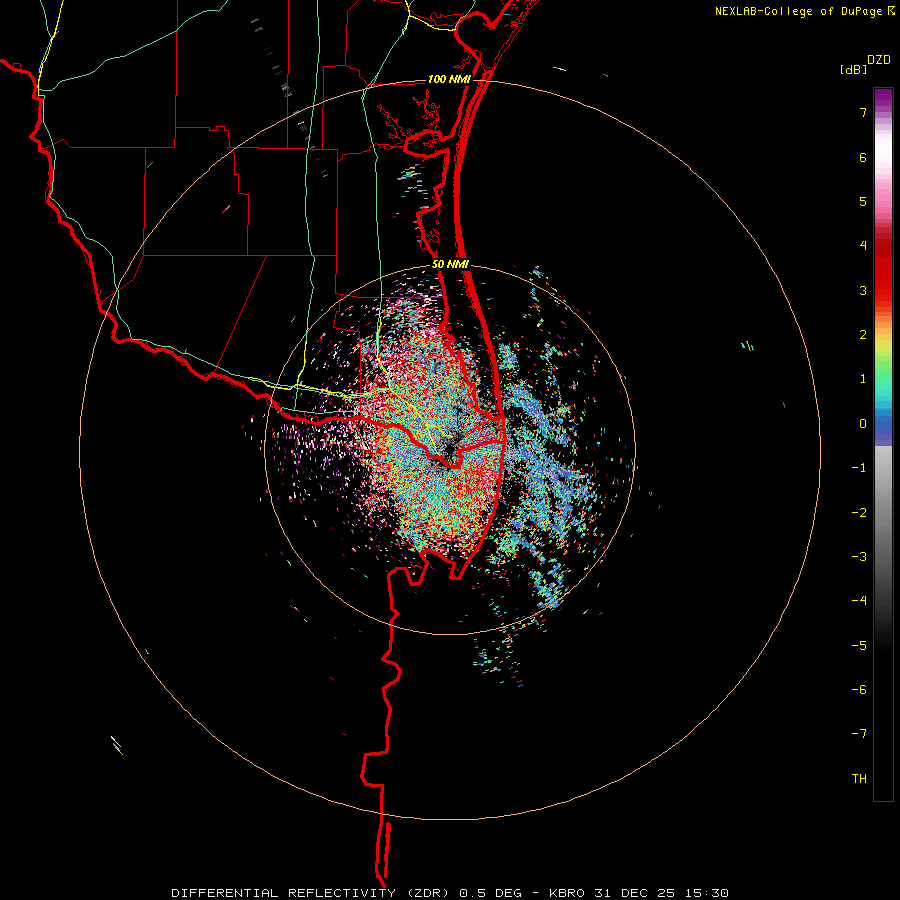The image size is (900, 900).
Task: Click the [dB] unit label
Action: point(854,70)
